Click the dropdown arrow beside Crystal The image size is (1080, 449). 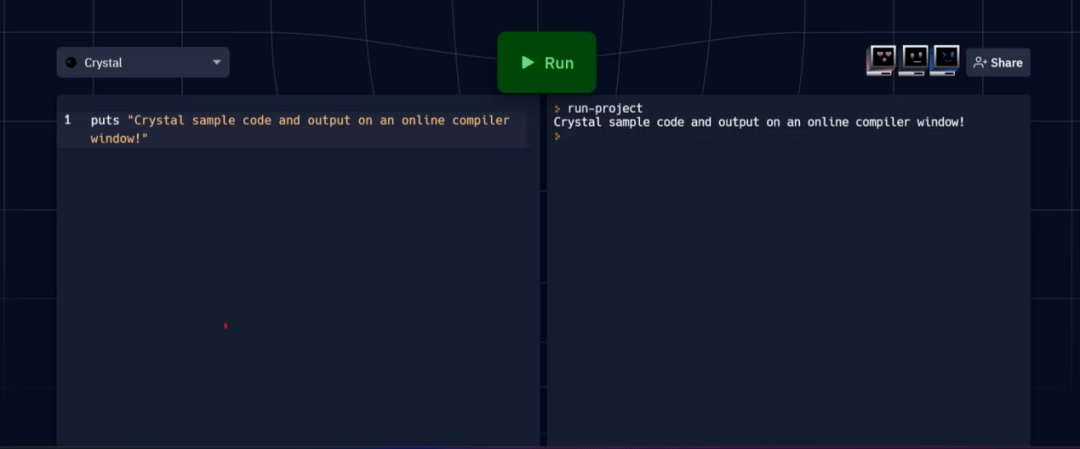point(216,63)
